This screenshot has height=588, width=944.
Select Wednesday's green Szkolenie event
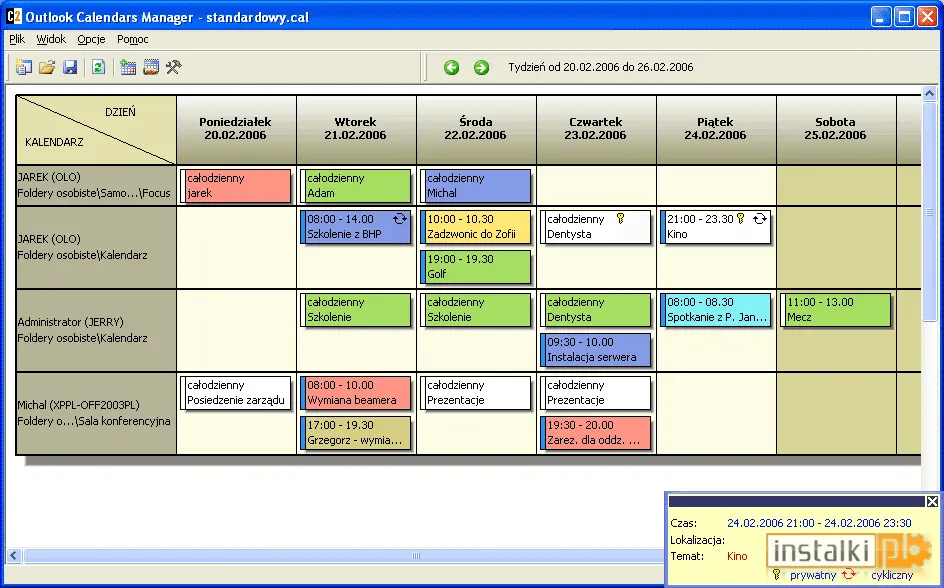coord(476,309)
